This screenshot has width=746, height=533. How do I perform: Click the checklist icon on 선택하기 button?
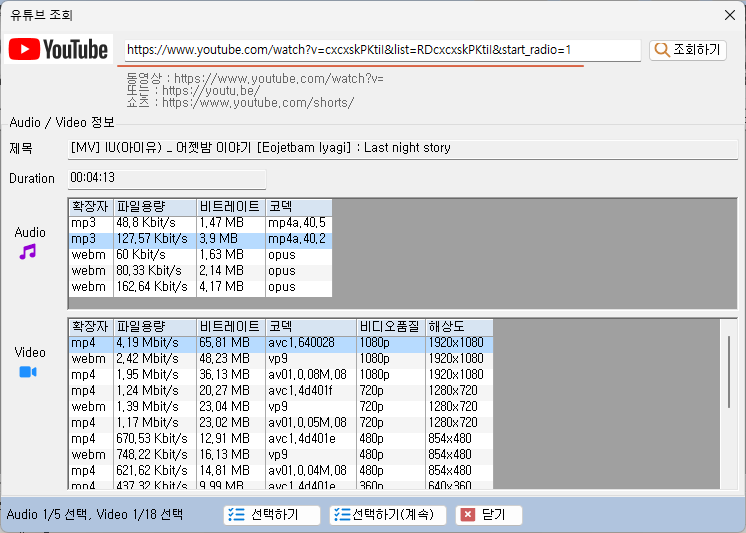pyautogui.click(x=236, y=514)
